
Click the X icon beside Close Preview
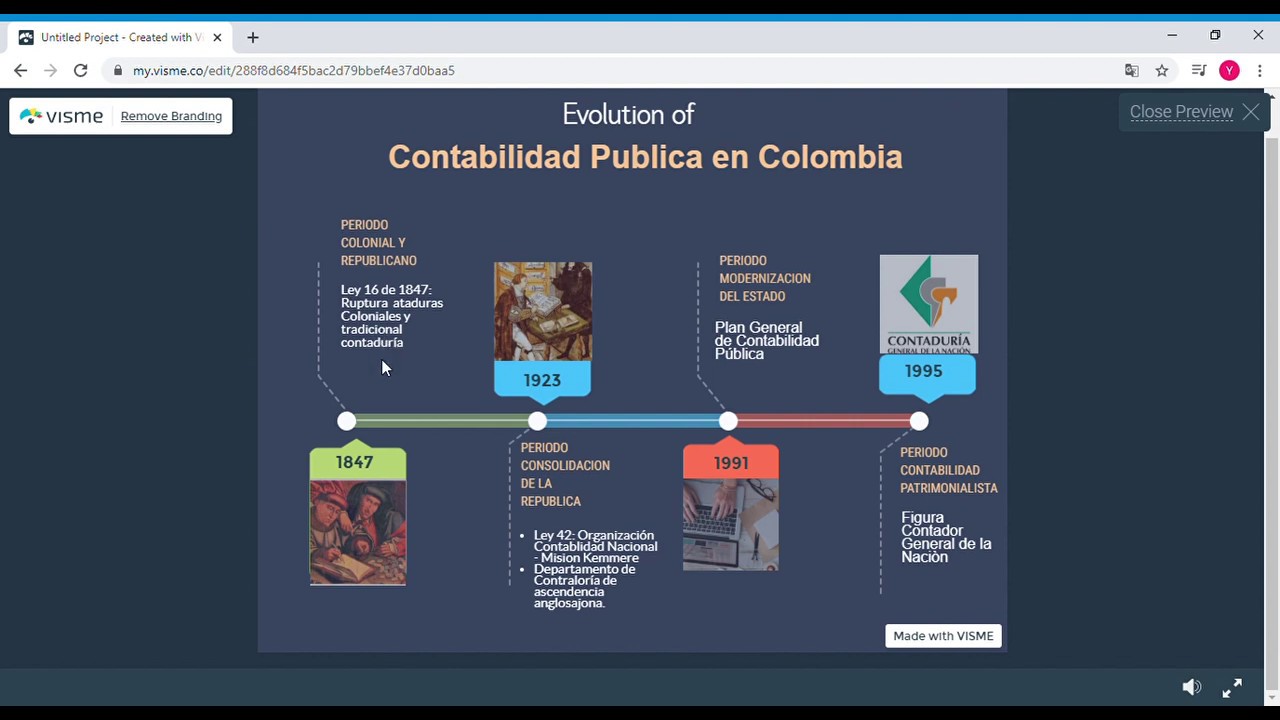[1251, 112]
